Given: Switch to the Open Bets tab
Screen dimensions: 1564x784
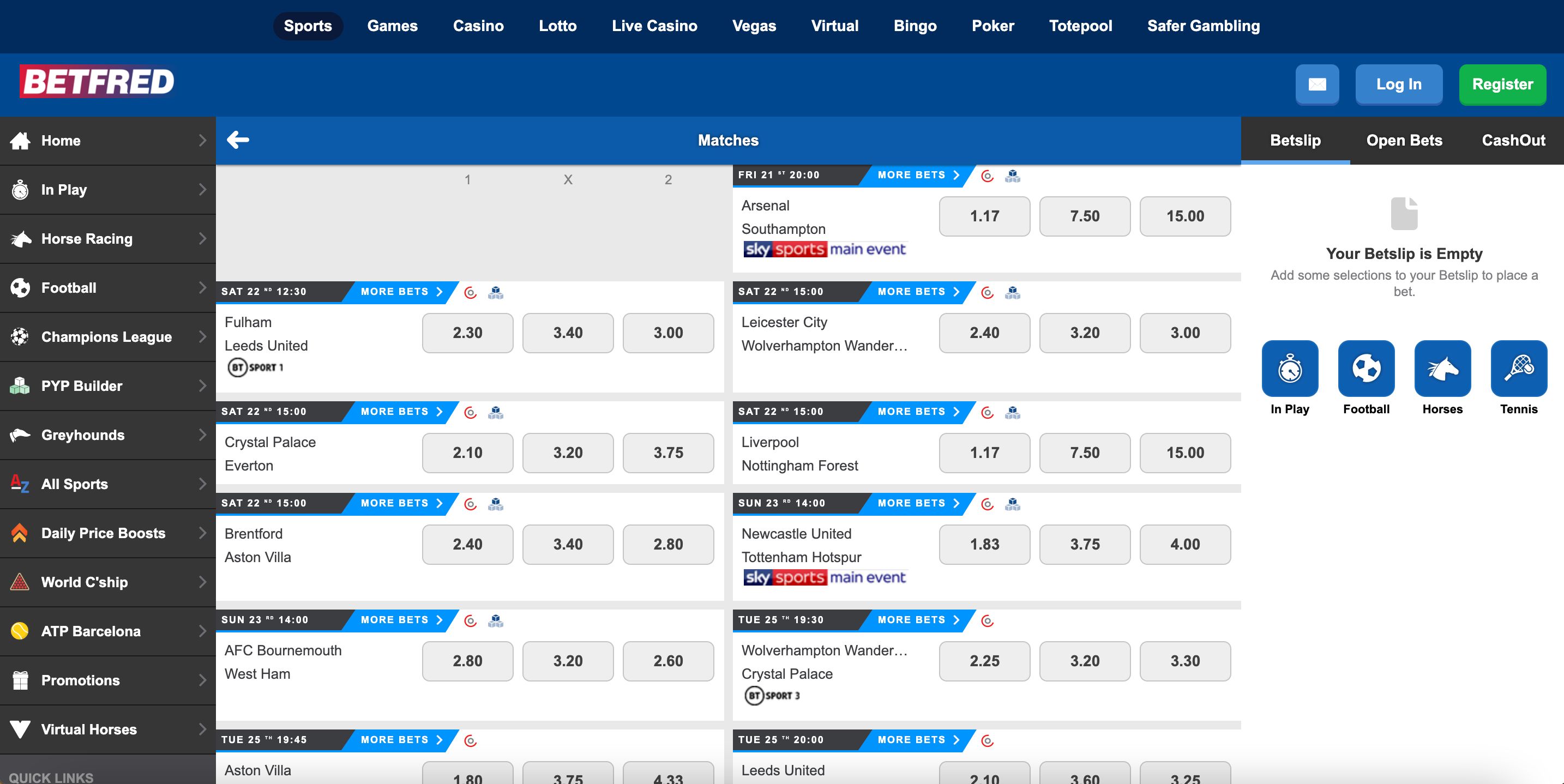Looking at the screenshot, I should (1404, 140).
